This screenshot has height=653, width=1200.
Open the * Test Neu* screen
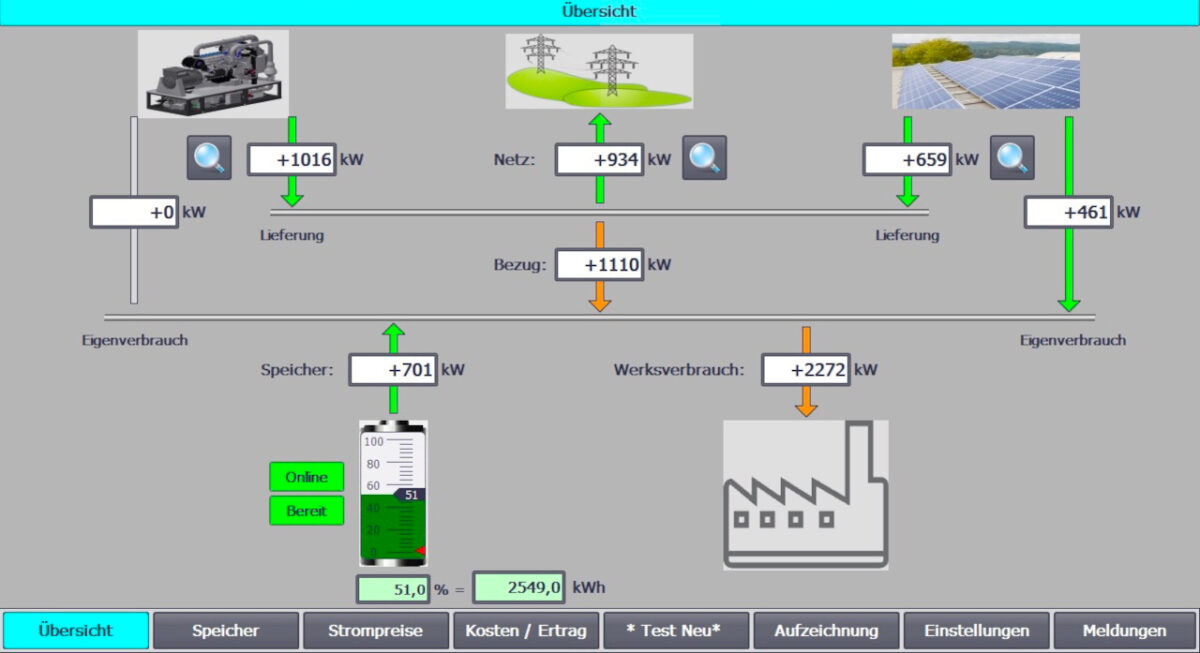click(675, 631)
